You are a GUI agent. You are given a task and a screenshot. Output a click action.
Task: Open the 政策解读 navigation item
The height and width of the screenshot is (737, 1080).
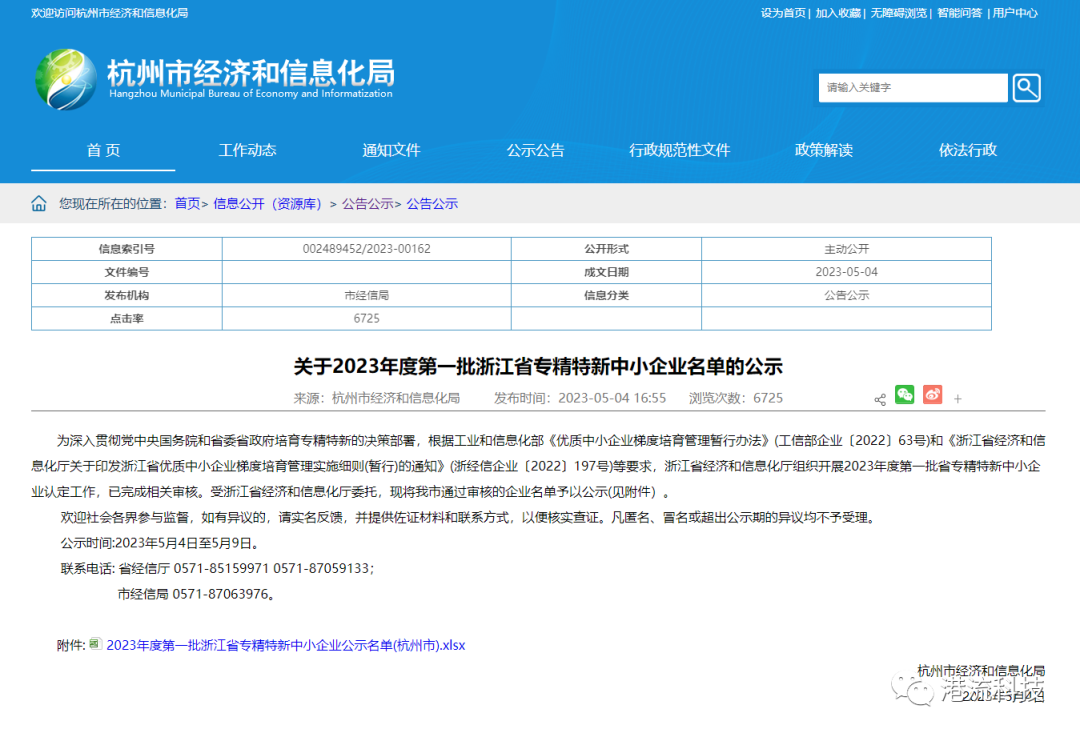pos(823,150)
